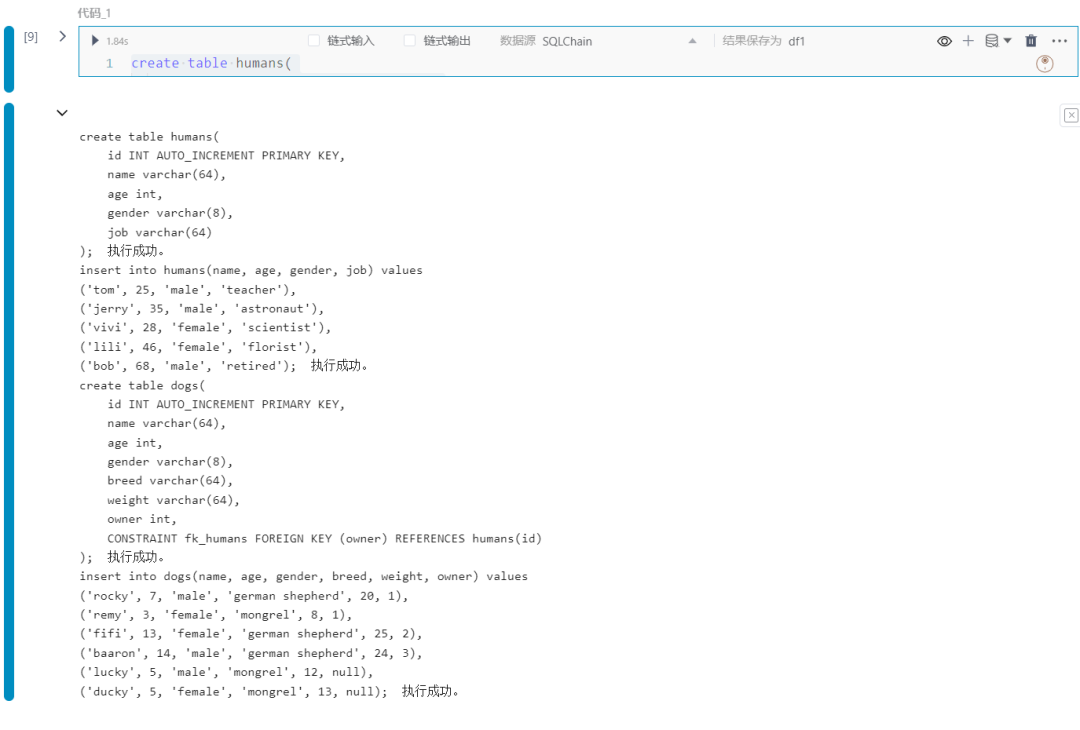Expand the code cell using the right chevron
This screenshot has width=1080, height=730.
63,36
